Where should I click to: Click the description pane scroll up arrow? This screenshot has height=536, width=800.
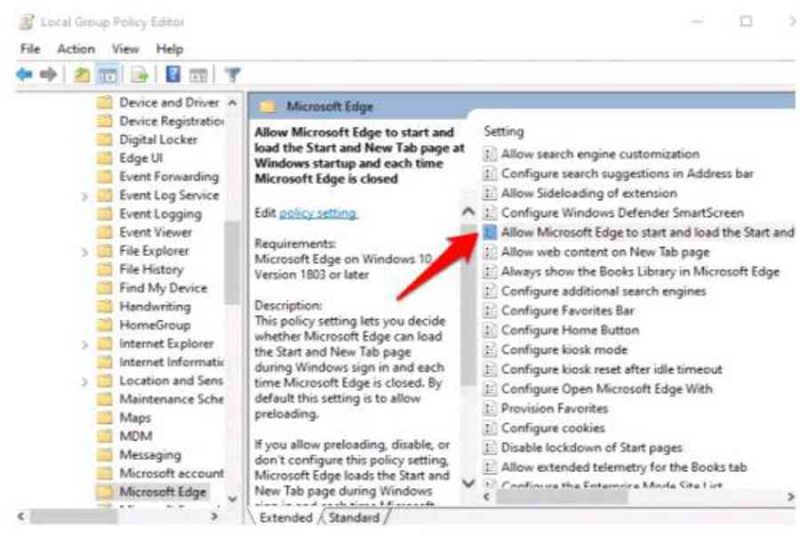coord(468,212)
